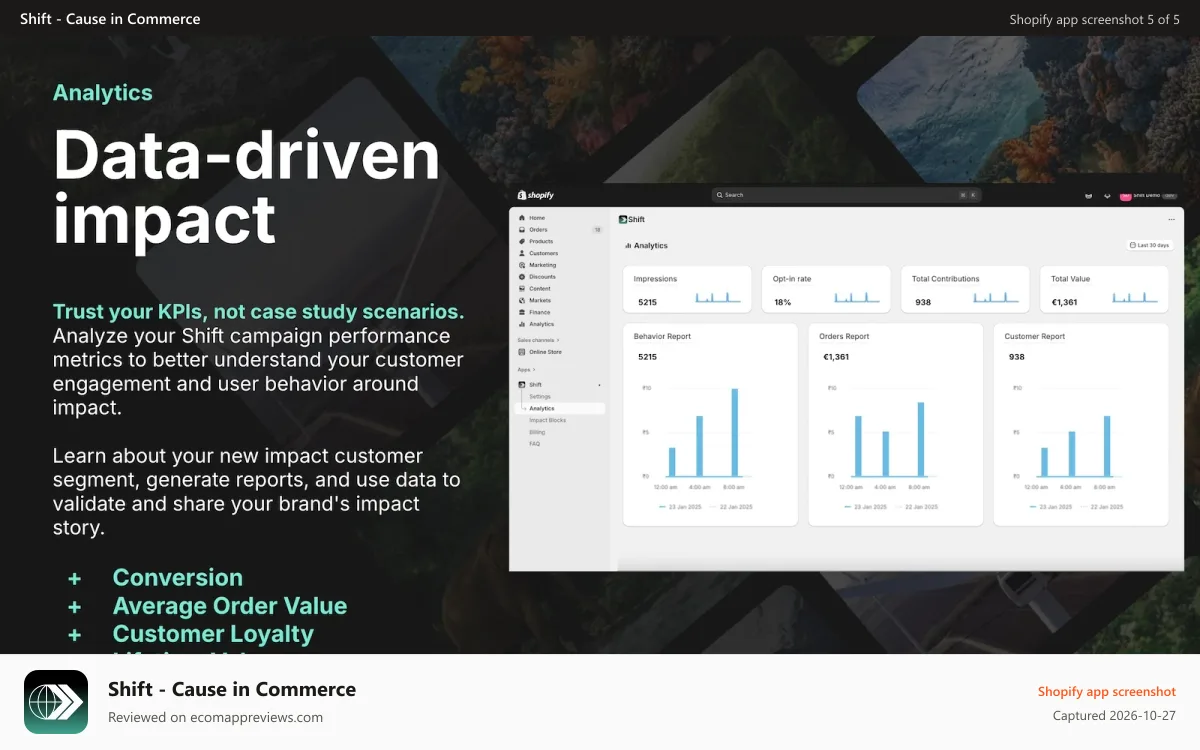
Task: Click the Impressions sparkline chart
Action: [x=720, y=298]
